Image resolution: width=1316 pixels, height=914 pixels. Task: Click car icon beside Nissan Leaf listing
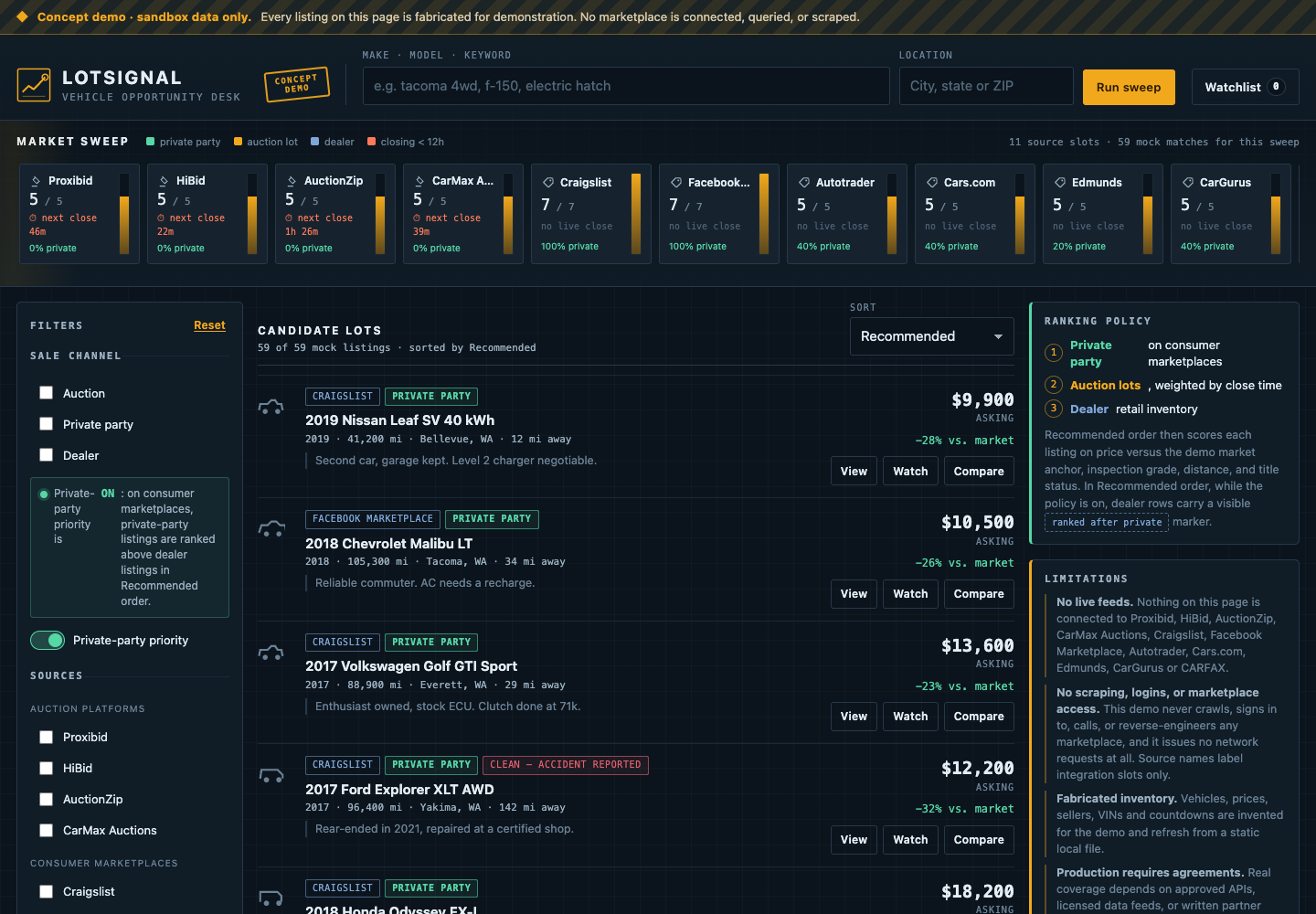pos(271,407)
